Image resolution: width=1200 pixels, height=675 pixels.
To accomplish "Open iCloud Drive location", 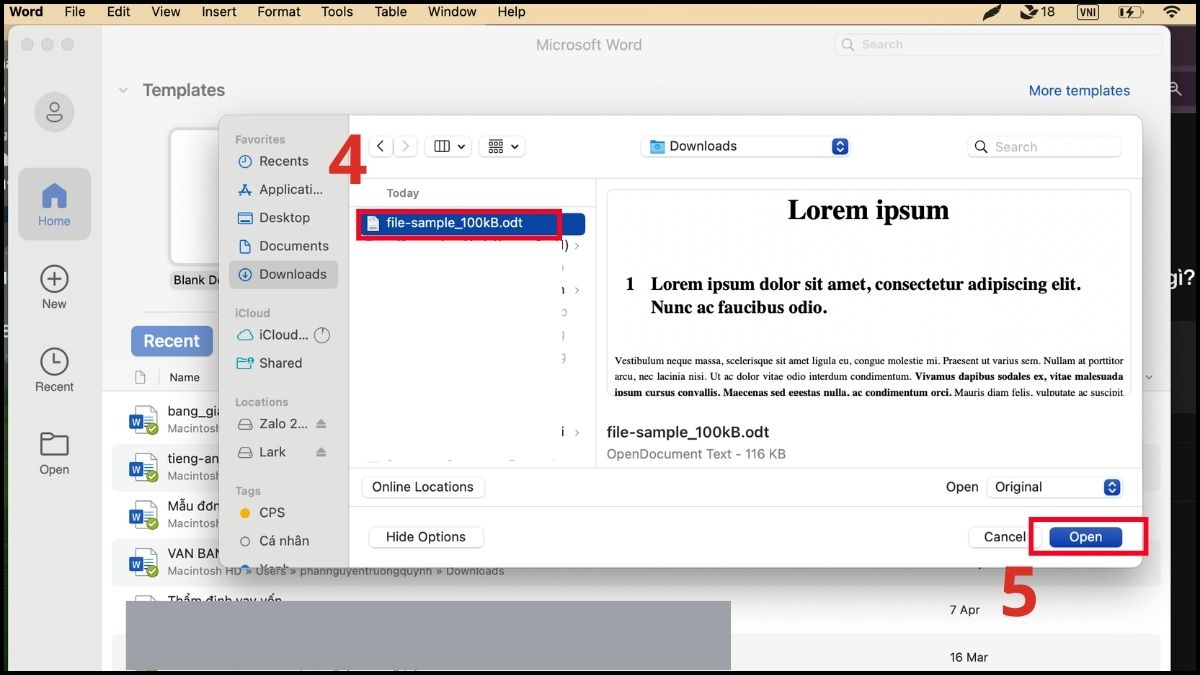I will (273, 335).
